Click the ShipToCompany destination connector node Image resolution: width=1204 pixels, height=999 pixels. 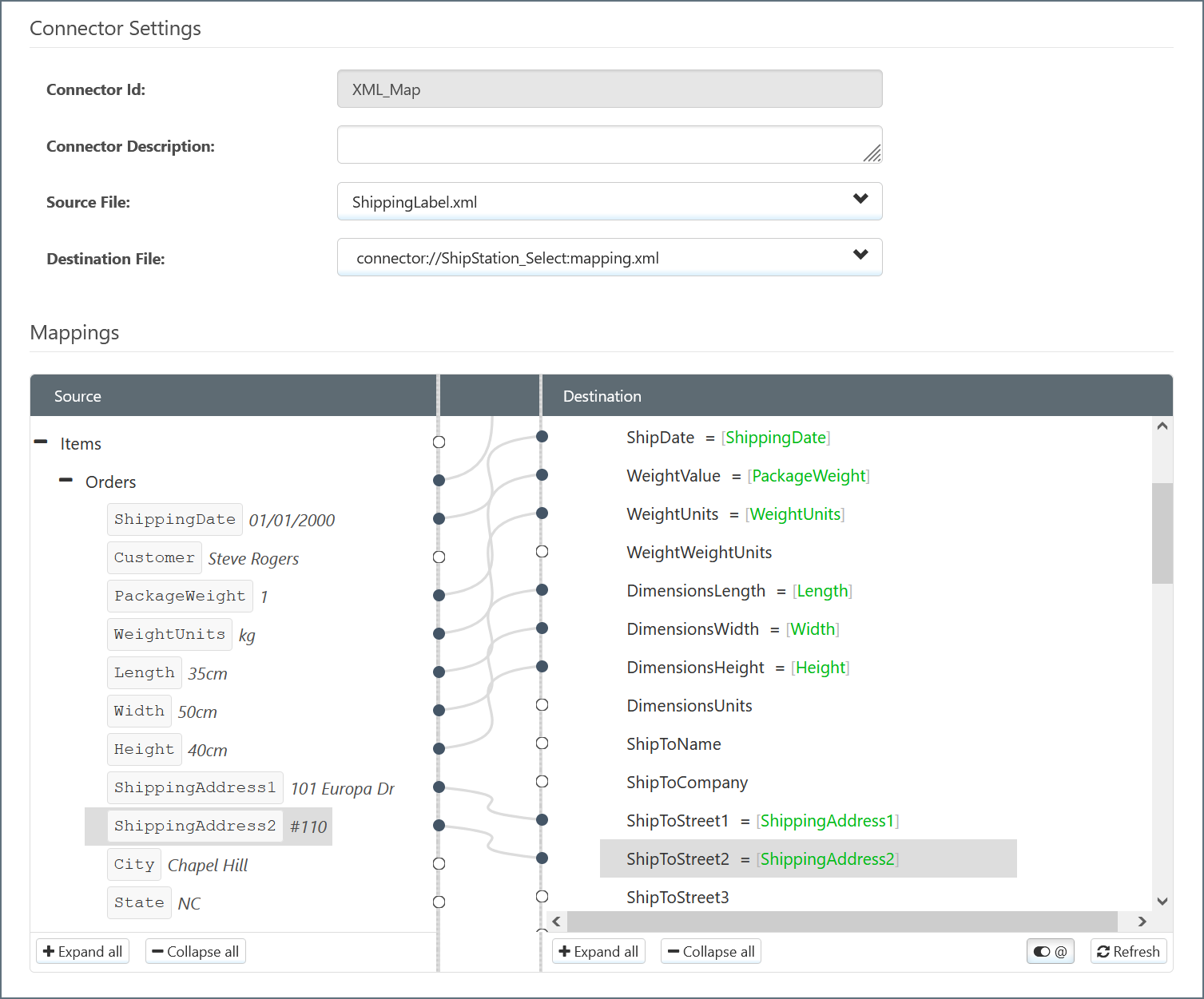pyautogui.click(x=542, y=781)
